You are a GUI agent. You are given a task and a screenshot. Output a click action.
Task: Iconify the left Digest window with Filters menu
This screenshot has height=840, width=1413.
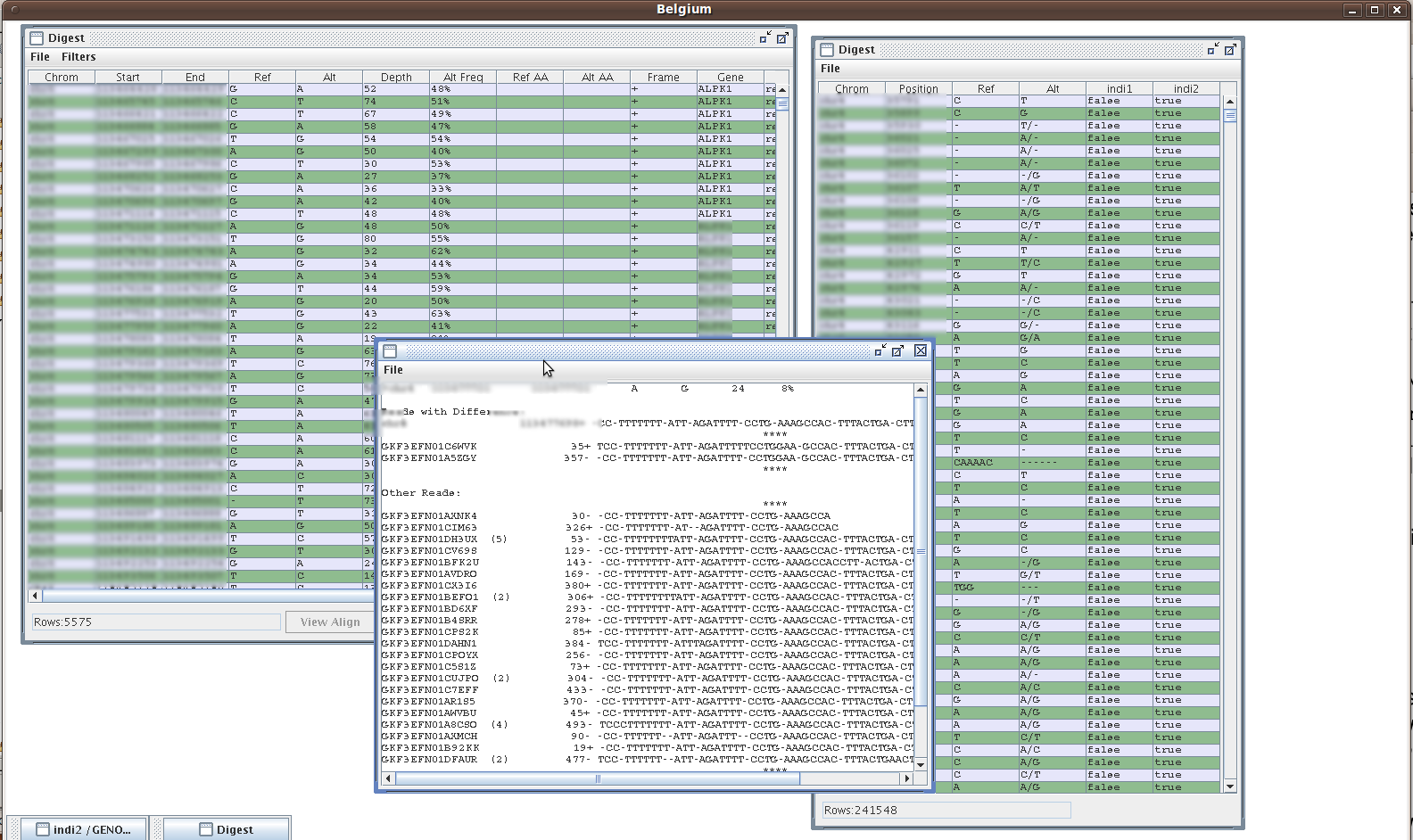[x=764, y=37]
